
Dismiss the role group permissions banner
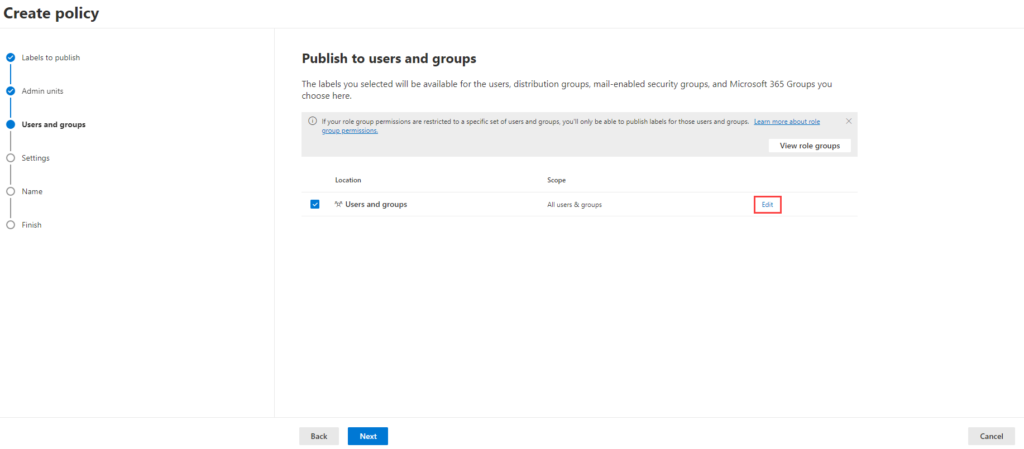(849, 121)
